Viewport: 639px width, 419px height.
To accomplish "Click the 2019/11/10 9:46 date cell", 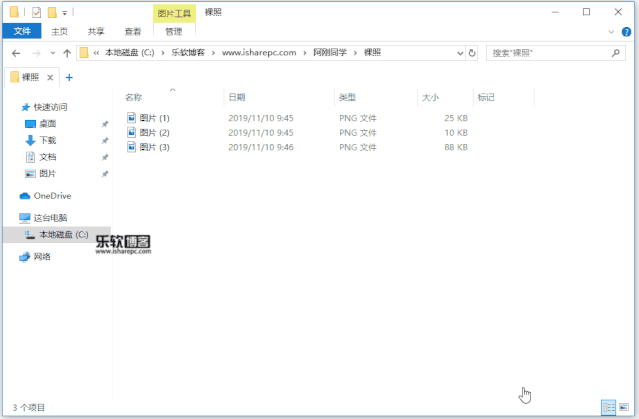I will pyautogui.click(x=261, y=147).
